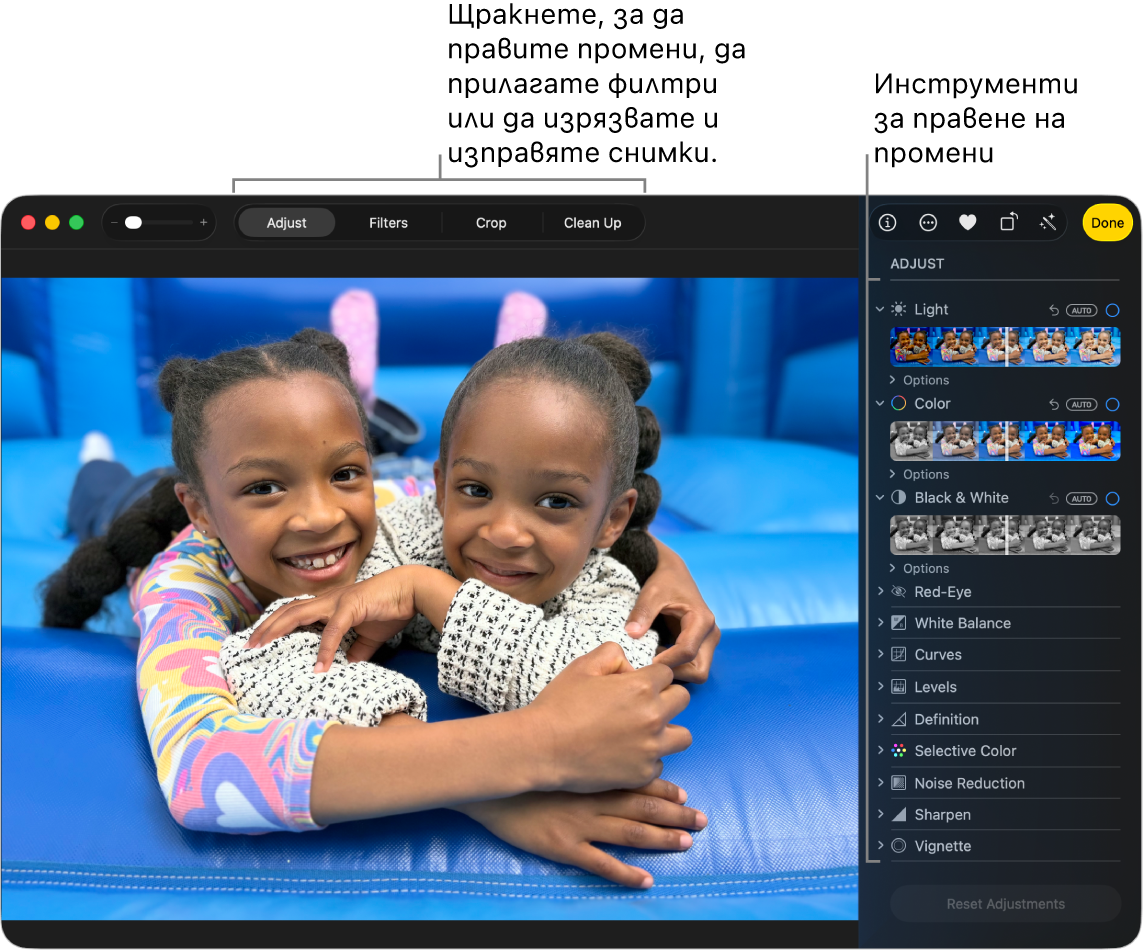Click the zoom out minus icon
Viewport: 1146px width, 952px height.
114,223
